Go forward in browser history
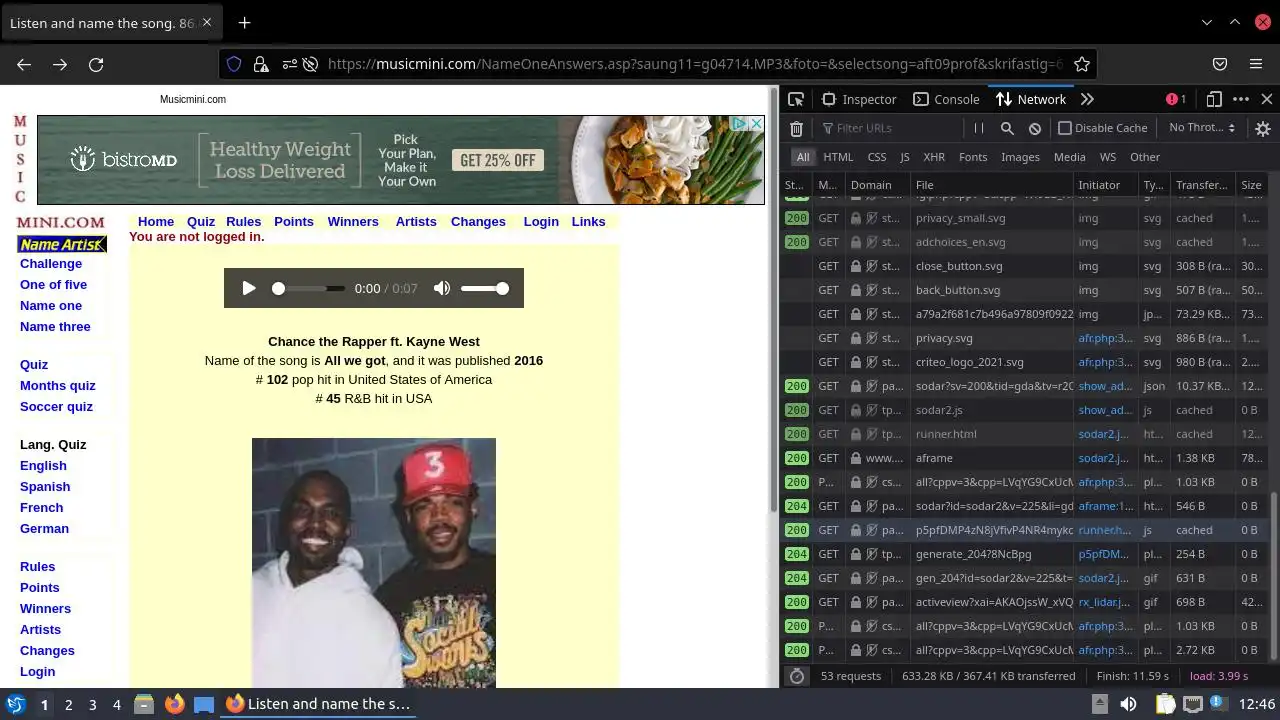The image size is (1280, 720). 60,64
